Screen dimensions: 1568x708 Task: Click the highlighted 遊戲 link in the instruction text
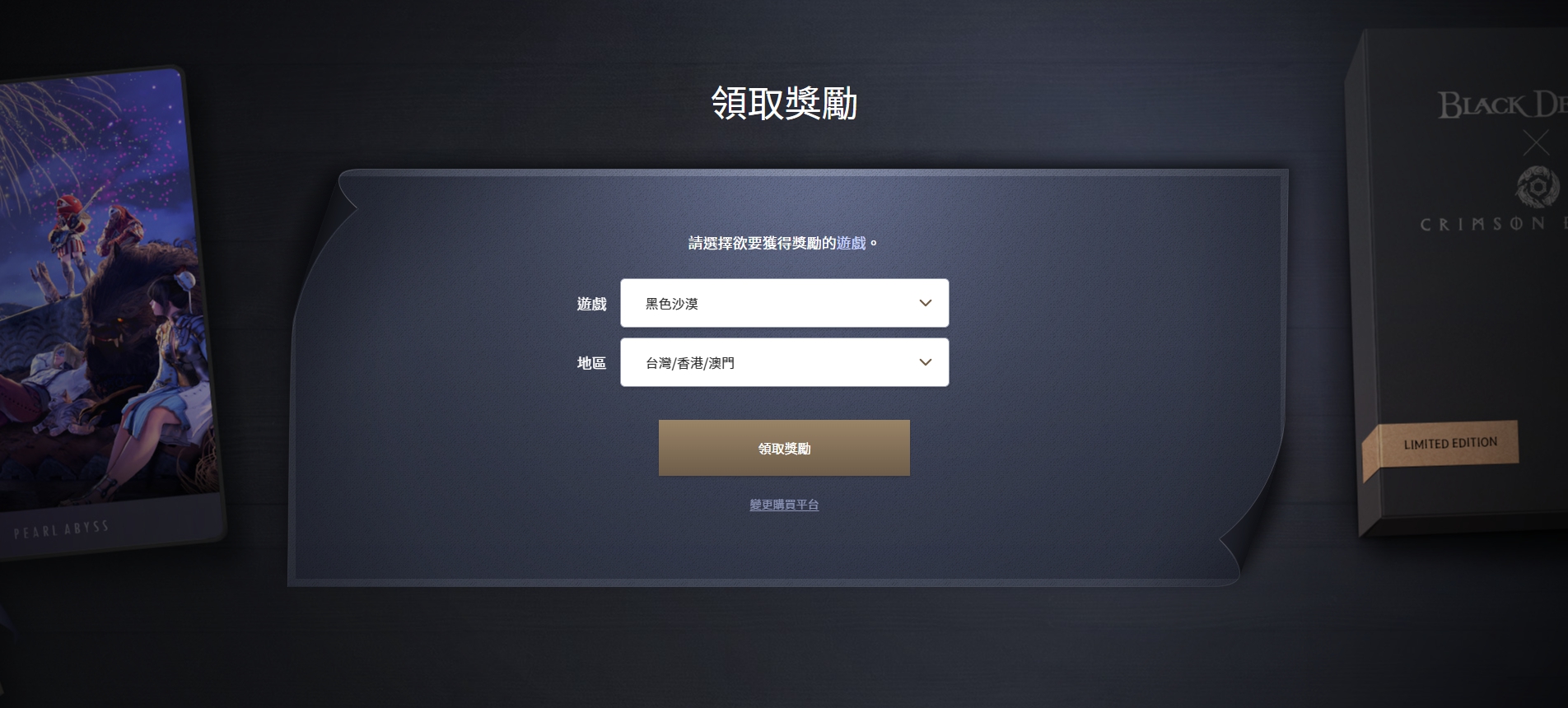(x=852, y=243)
